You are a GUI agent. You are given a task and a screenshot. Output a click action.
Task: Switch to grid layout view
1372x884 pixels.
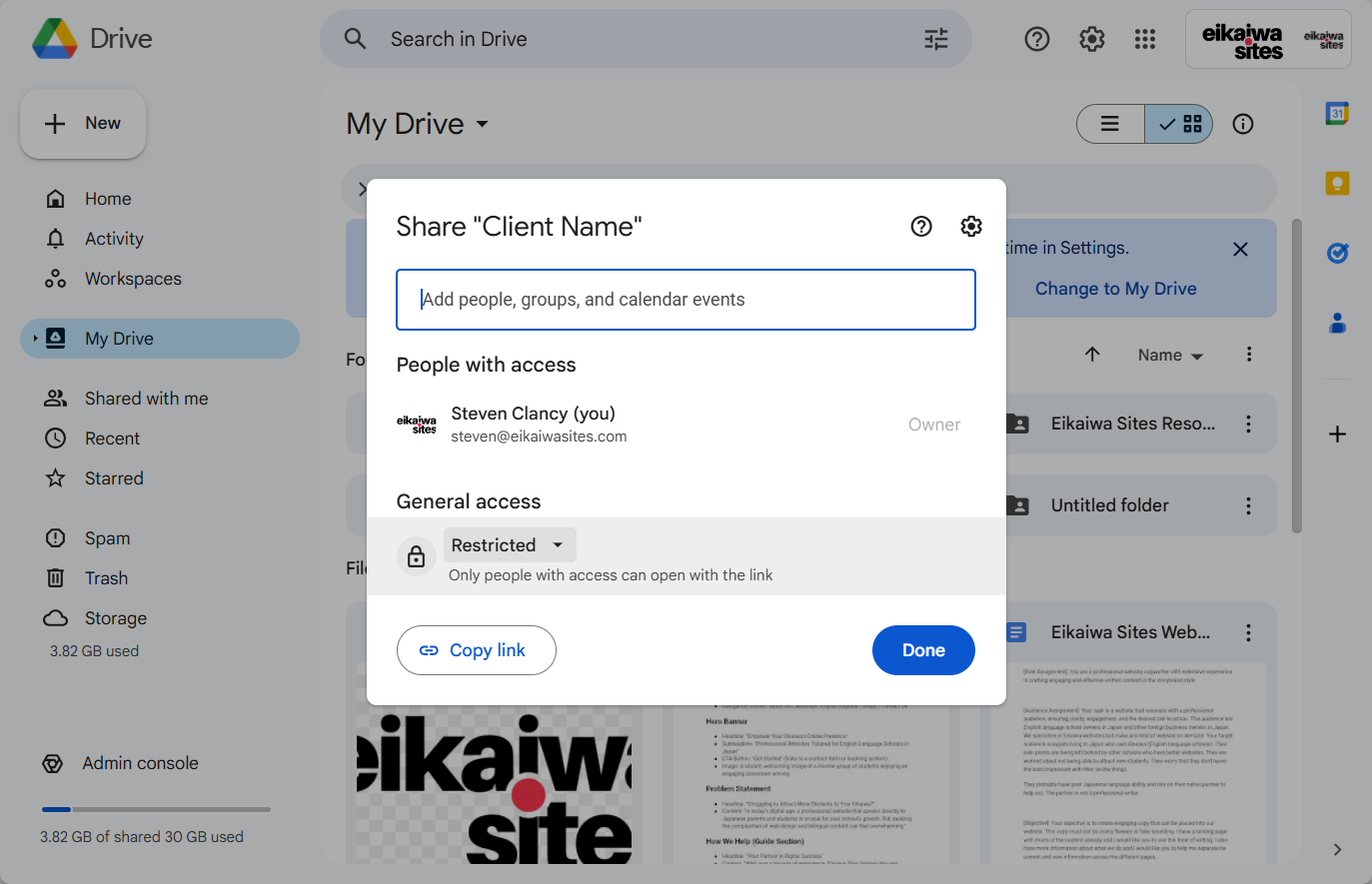tap(1179, 124)
